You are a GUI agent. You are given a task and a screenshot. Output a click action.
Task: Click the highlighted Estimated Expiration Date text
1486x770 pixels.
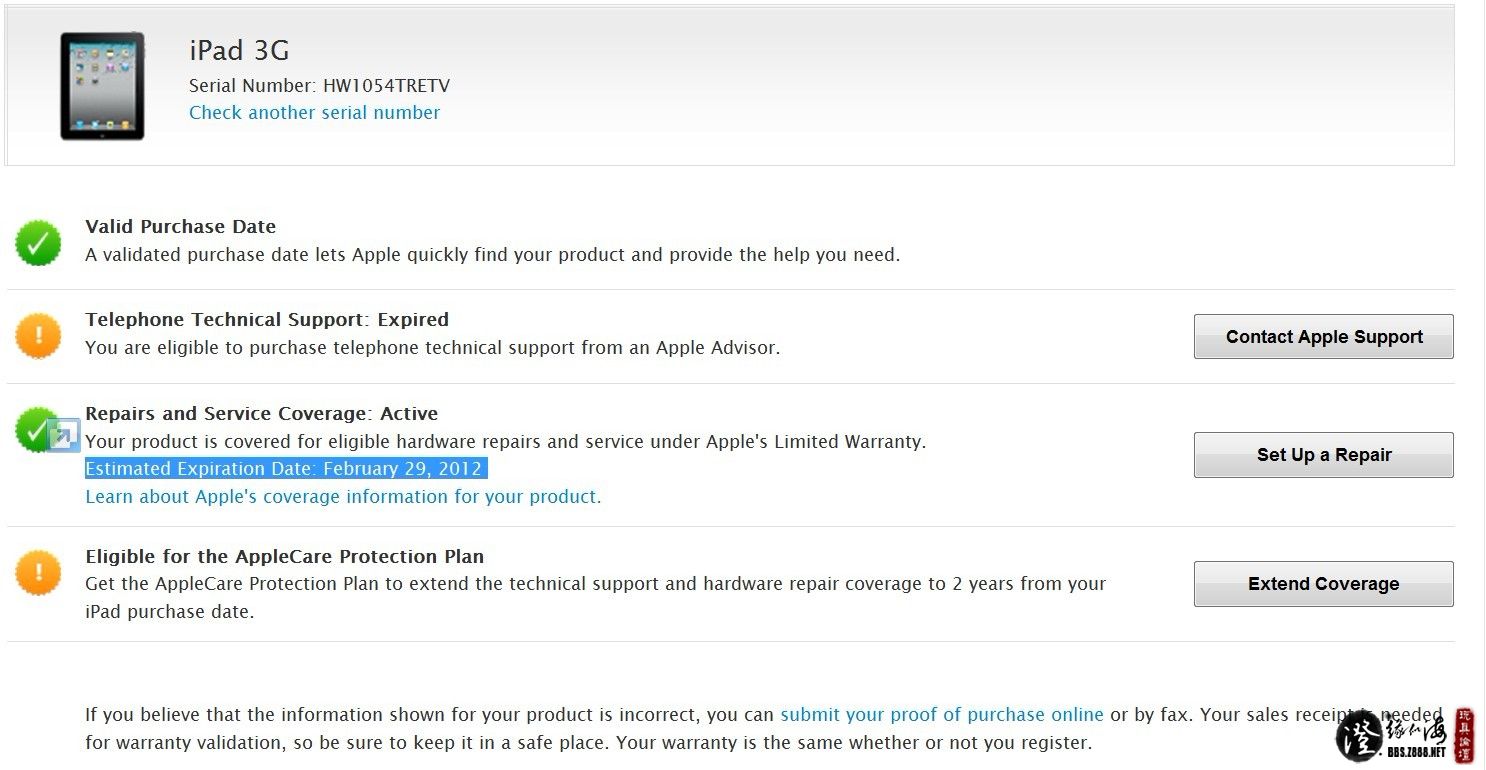pyautogui.click(x=285, y=469)
